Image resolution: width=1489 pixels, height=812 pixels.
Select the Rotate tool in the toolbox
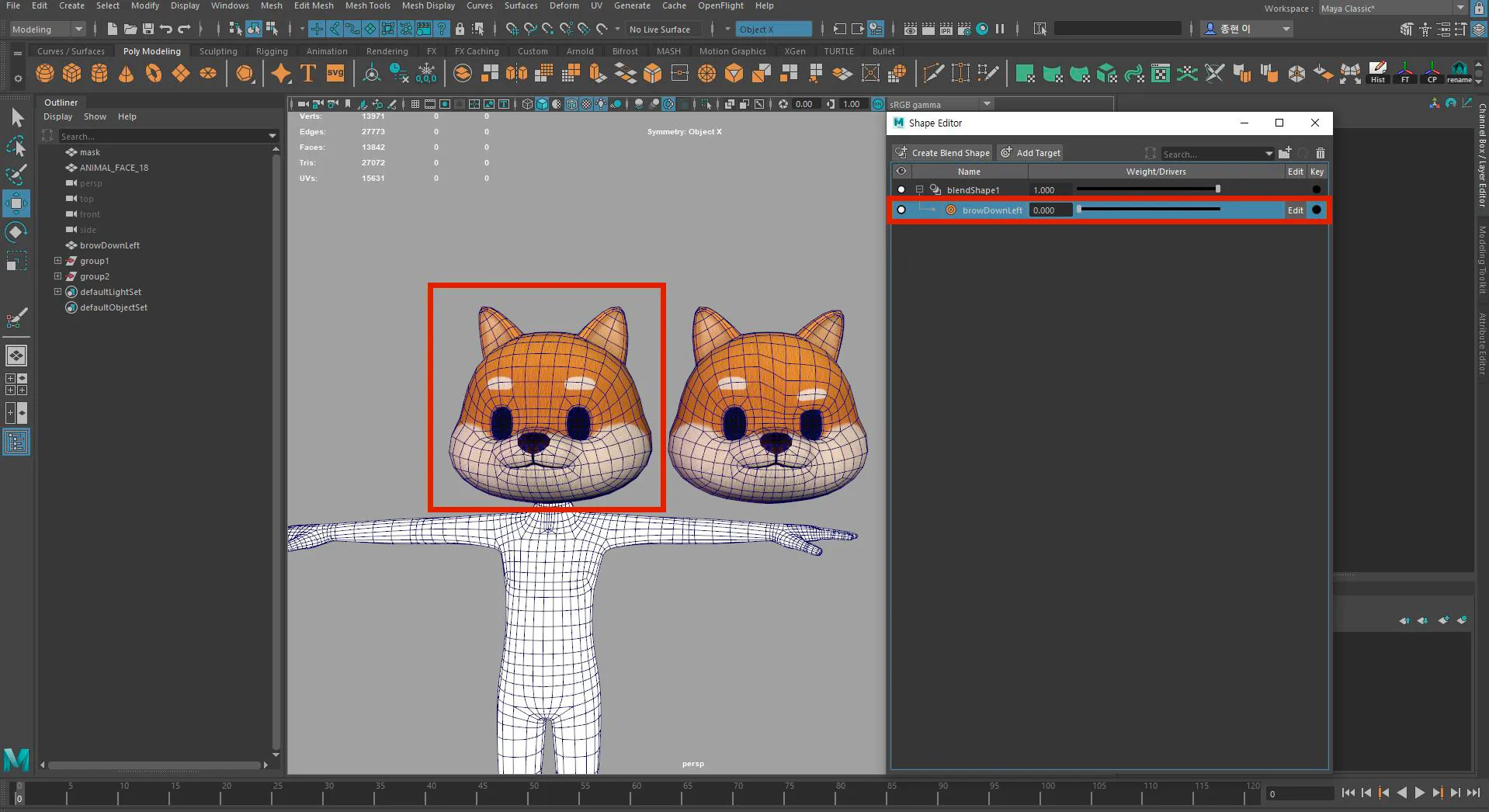point(16,232)
